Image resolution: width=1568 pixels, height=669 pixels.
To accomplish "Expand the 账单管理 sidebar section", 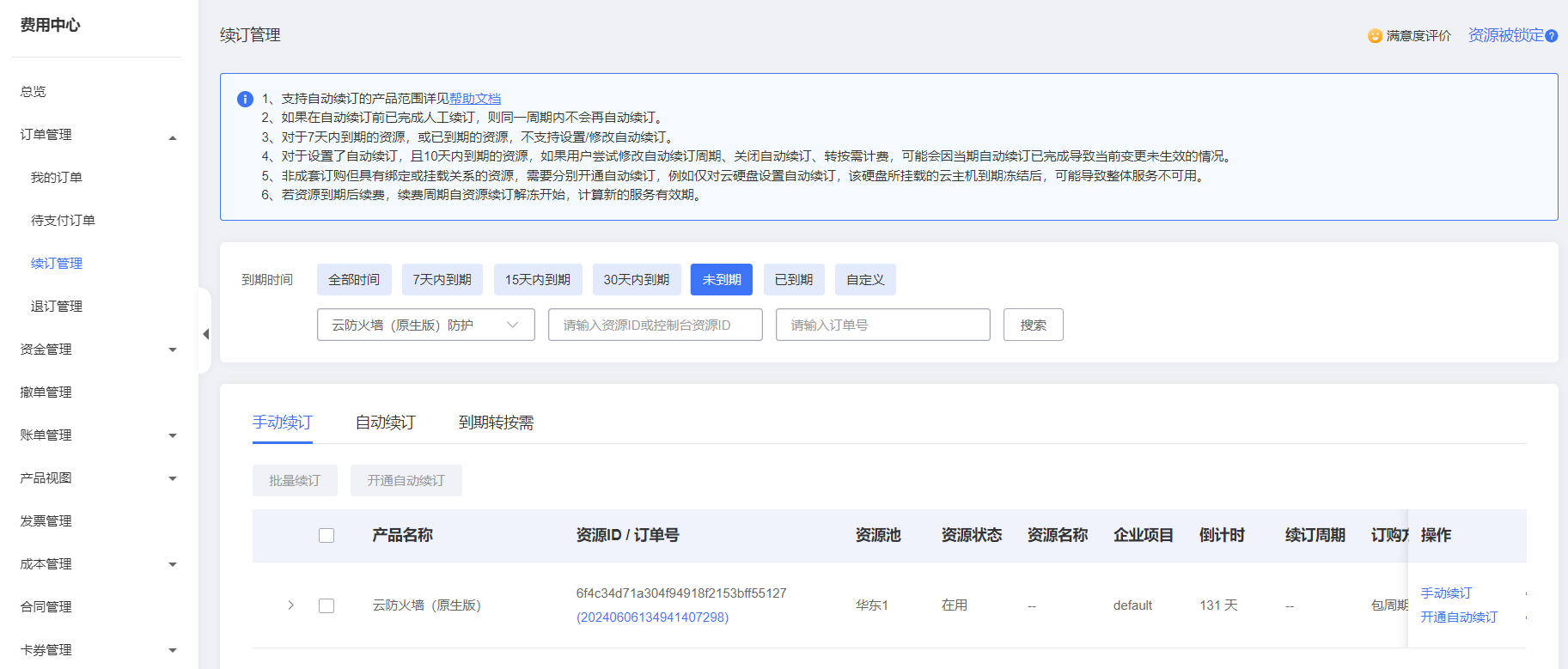I will (x=173, y=435).
